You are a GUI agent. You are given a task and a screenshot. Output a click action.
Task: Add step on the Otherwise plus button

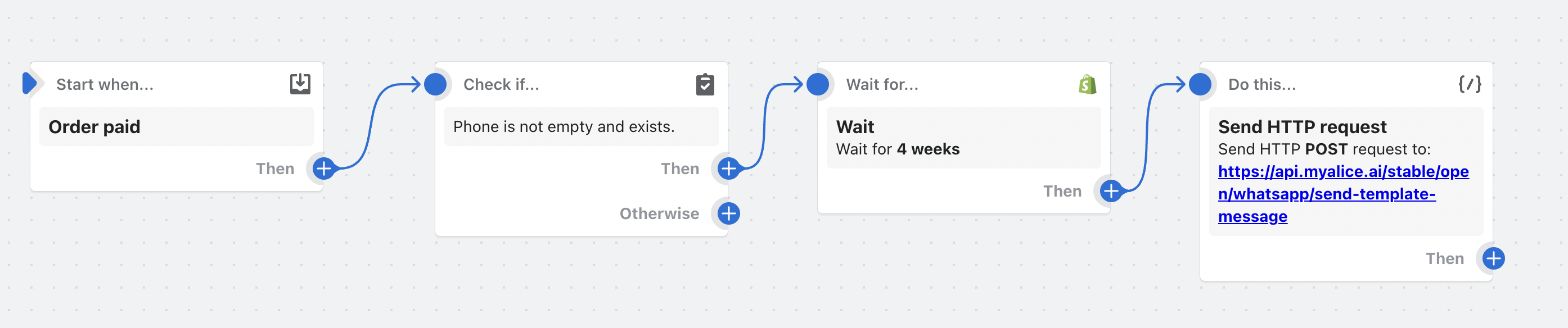(729, 213)
